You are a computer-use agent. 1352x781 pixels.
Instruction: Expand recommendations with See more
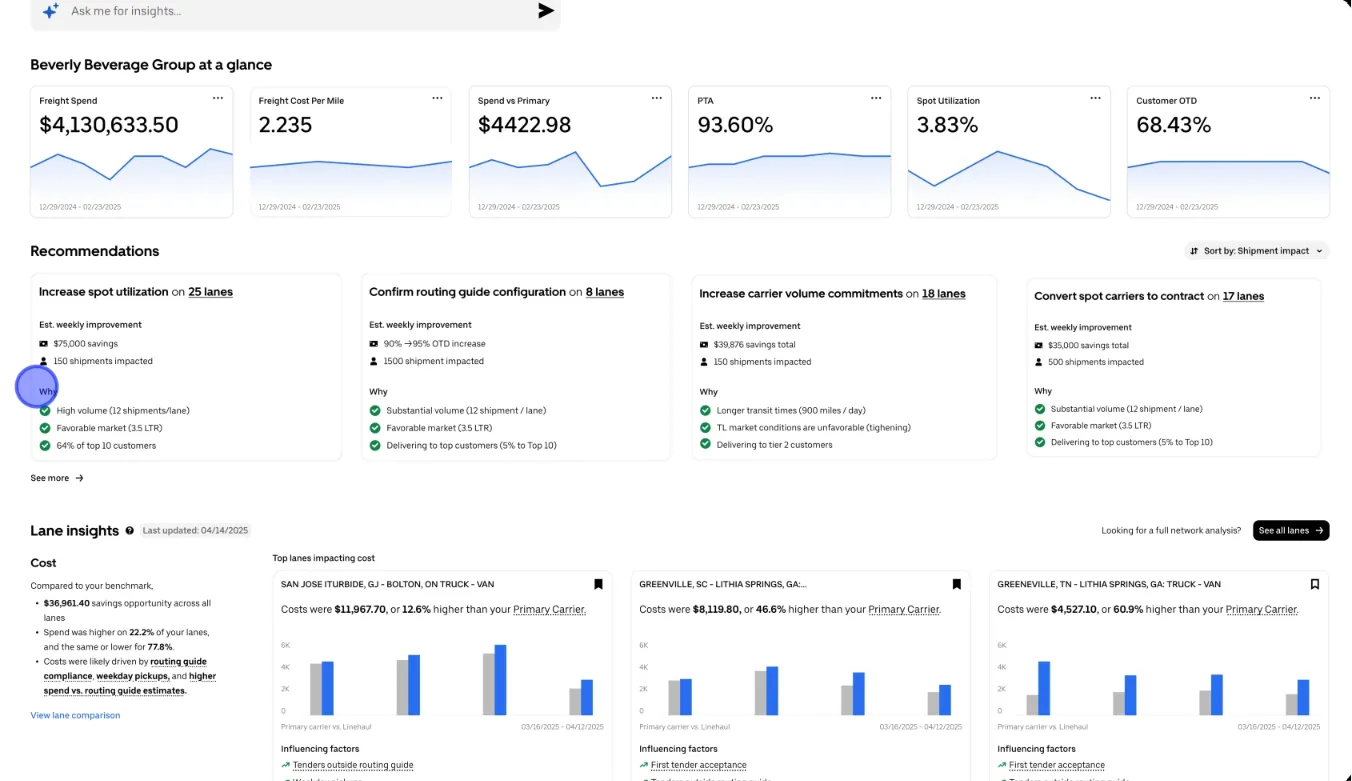point(57,478)
